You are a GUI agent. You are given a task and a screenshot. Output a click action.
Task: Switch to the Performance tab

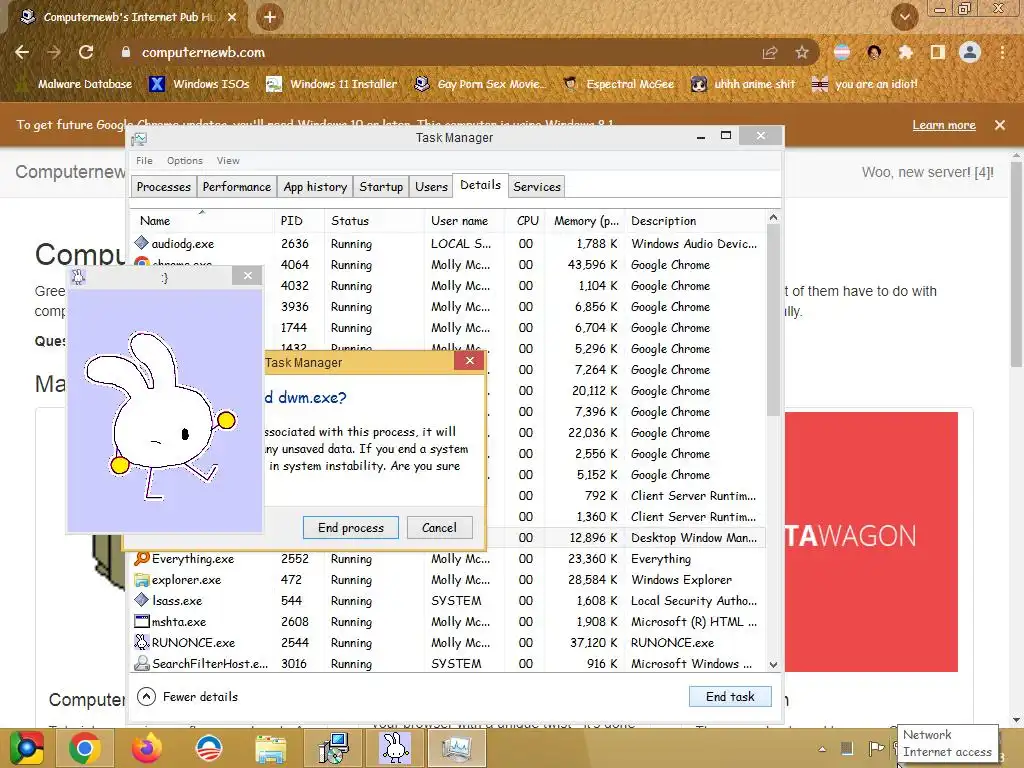[x=236, y=187]
